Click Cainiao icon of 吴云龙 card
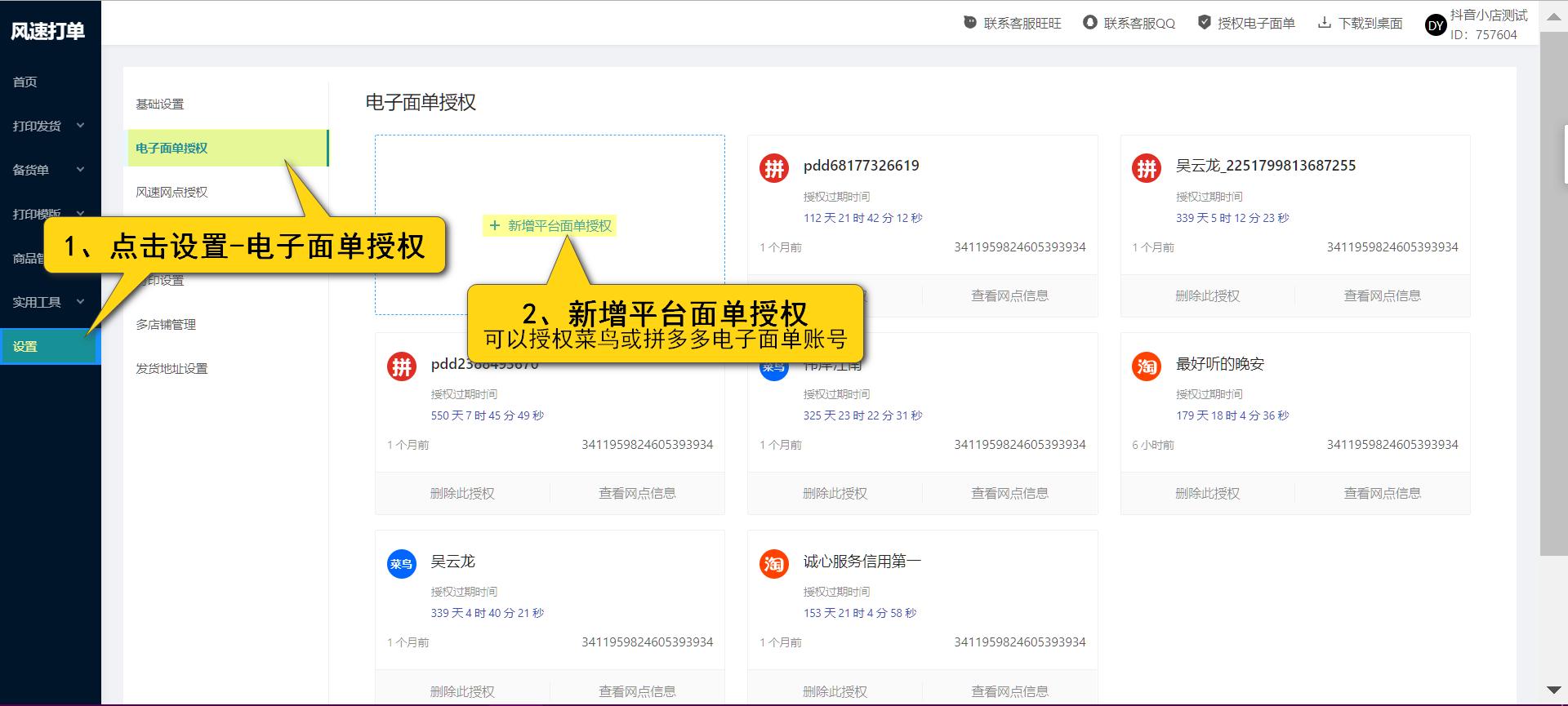 point(401,564)
